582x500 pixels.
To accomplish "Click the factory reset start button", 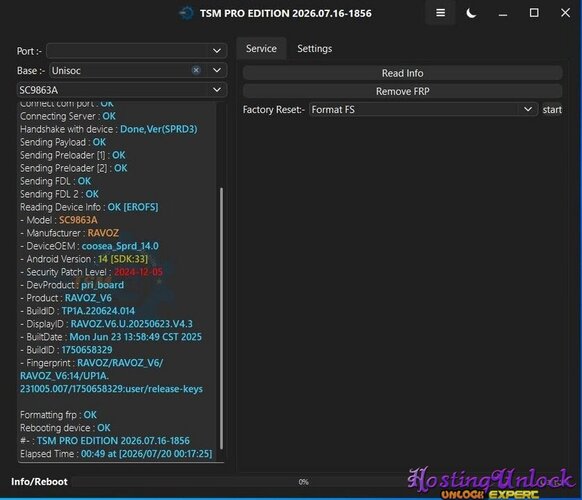I will click(552, 110).
